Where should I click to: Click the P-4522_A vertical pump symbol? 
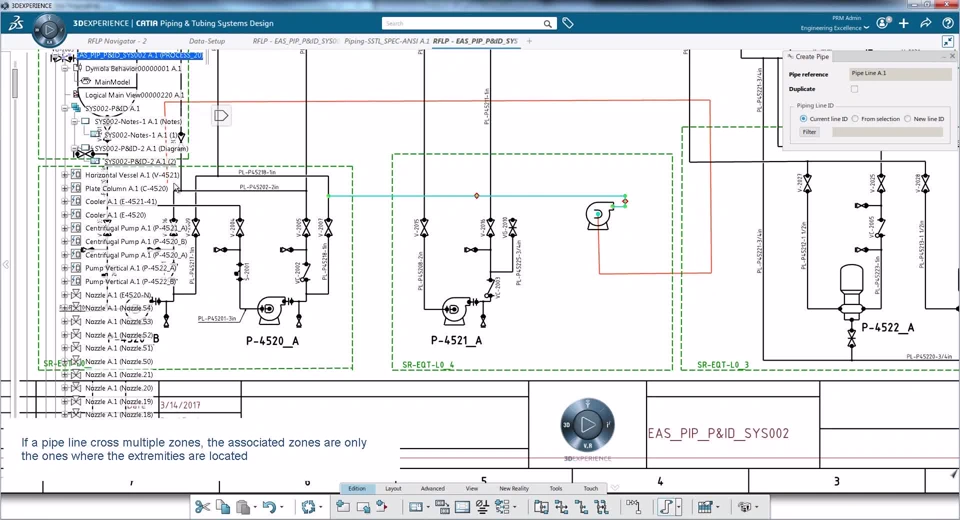852,292
